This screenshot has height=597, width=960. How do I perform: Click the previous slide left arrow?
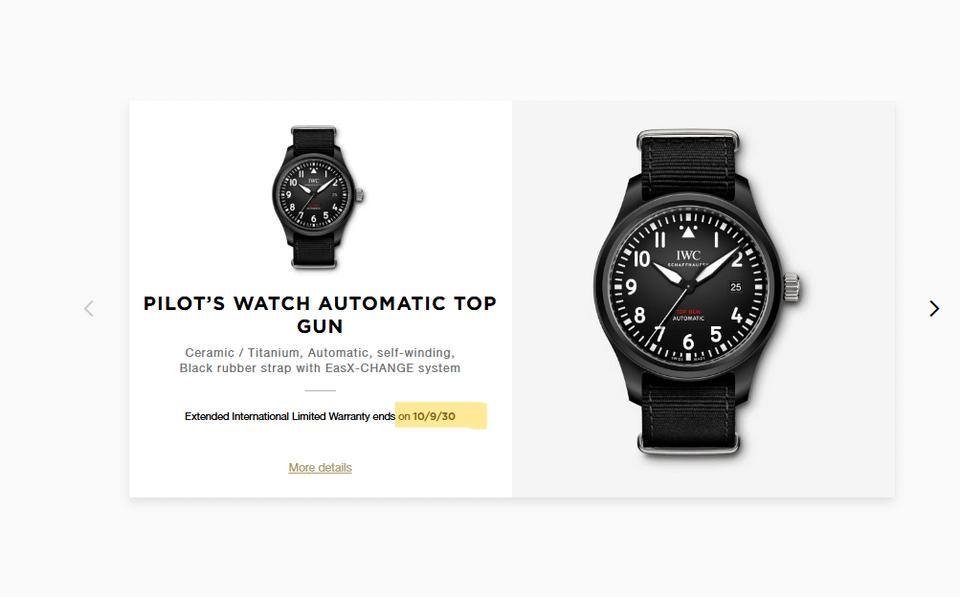[89, 309]
